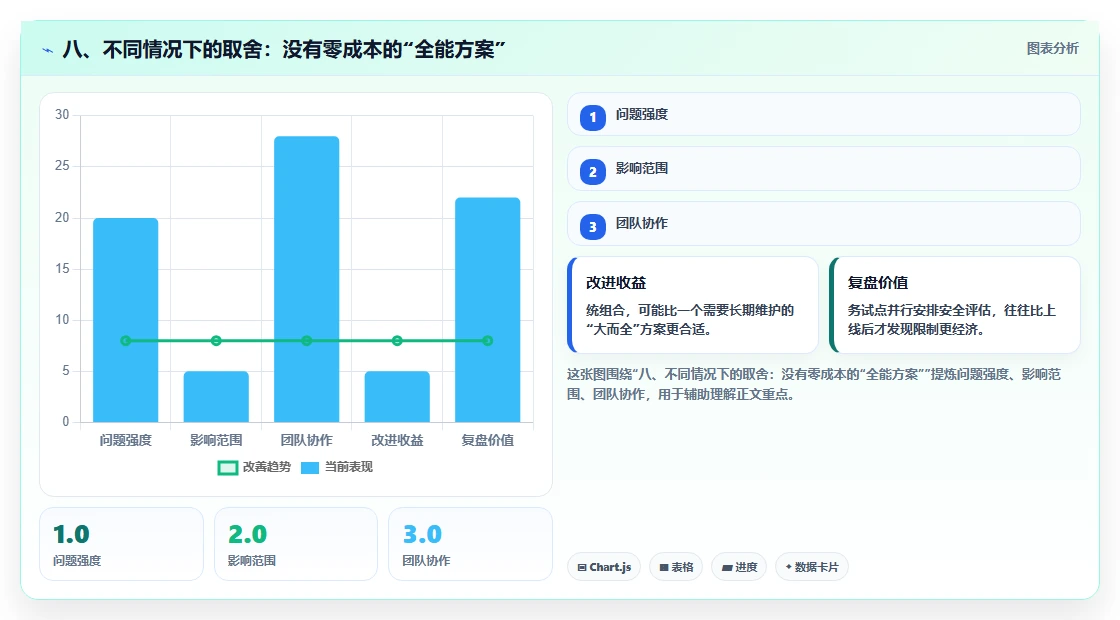Click the 表格 tag
This screenshot has width=1120, height=620.
pos(676,567)
